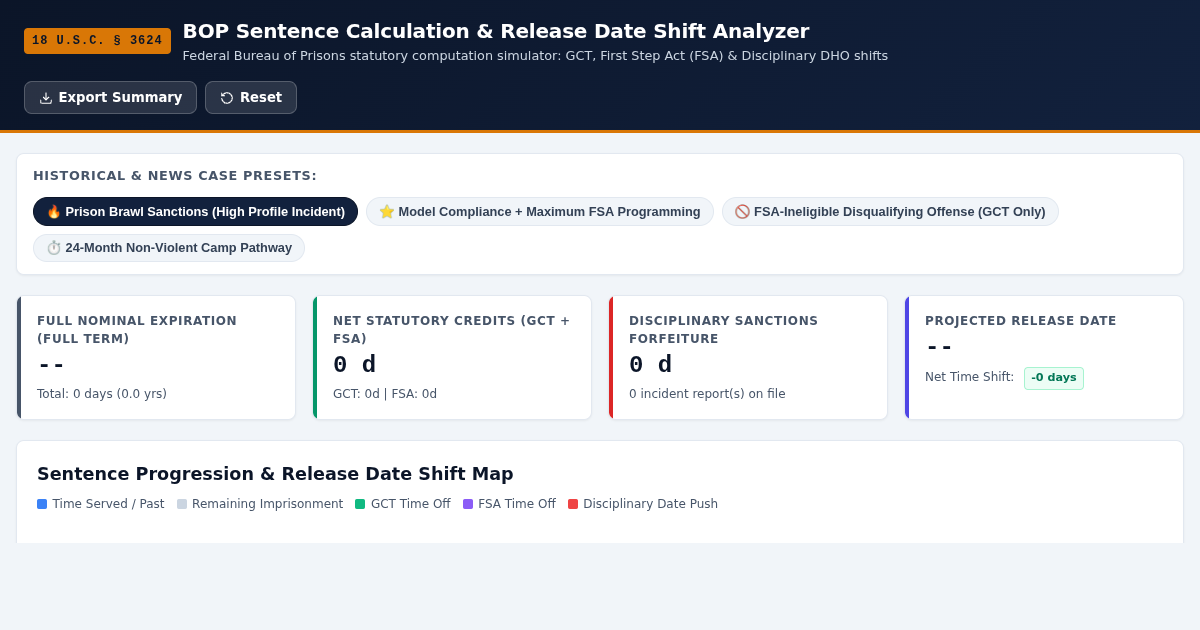Viewport: 1200px width, 630px height.
Task: Click the Disciplinary Sanctions Forfeiture card title
Action: pyautogui.click(x=724, y=330)
